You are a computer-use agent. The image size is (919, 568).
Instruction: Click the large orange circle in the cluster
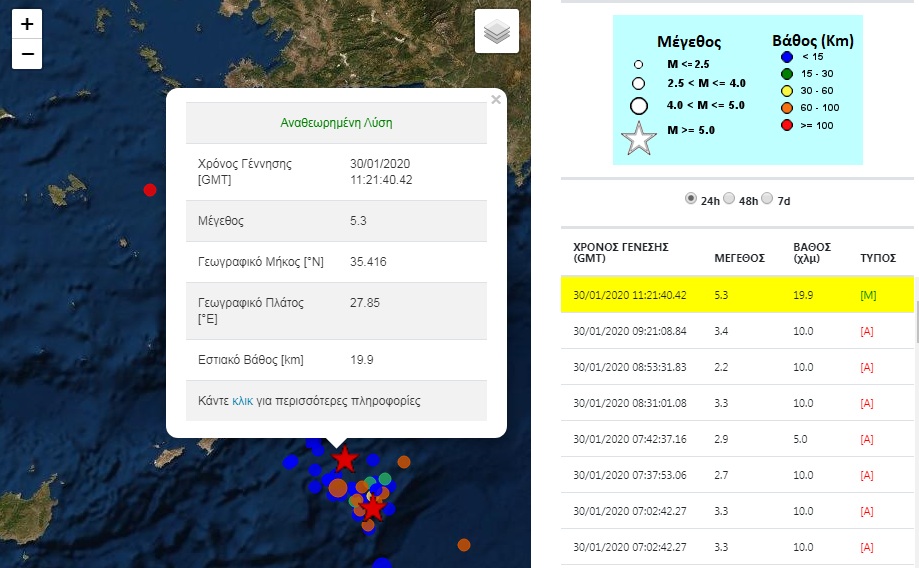click(338, 488)
